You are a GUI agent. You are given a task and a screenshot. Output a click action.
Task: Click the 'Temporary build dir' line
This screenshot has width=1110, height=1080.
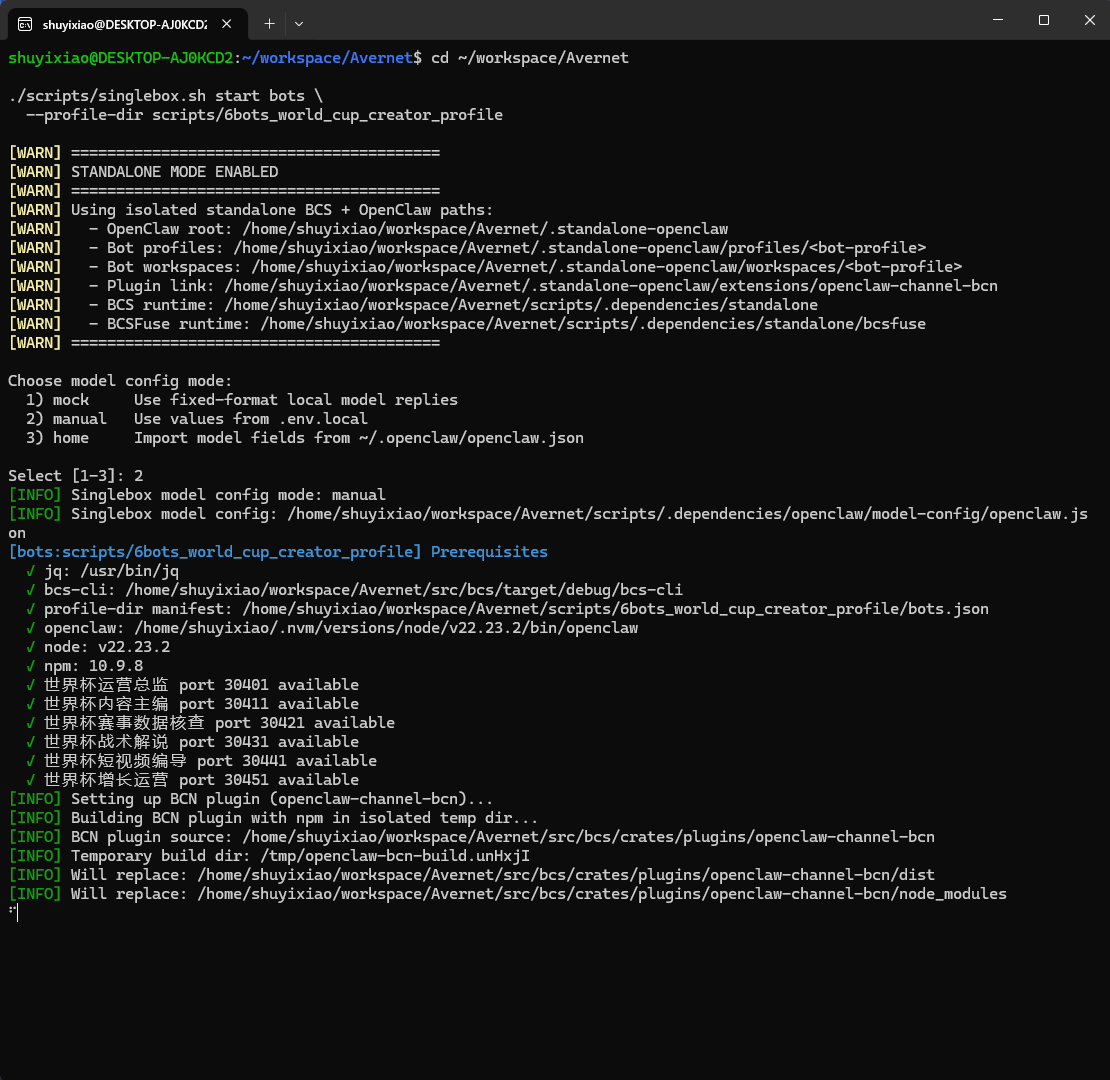coord(269,856)
